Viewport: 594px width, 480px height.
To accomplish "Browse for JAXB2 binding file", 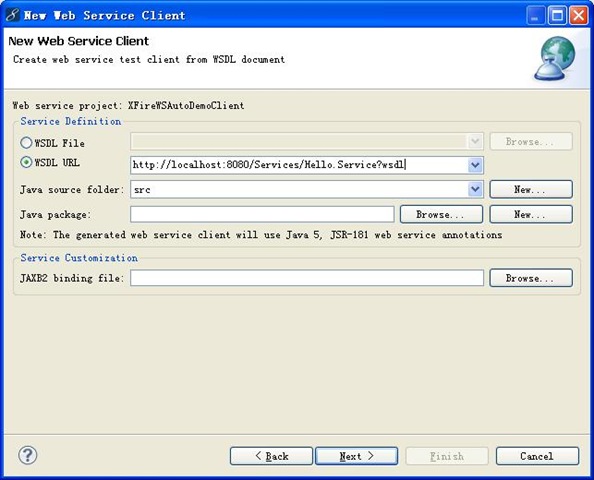I will click(x=531, y=278).
